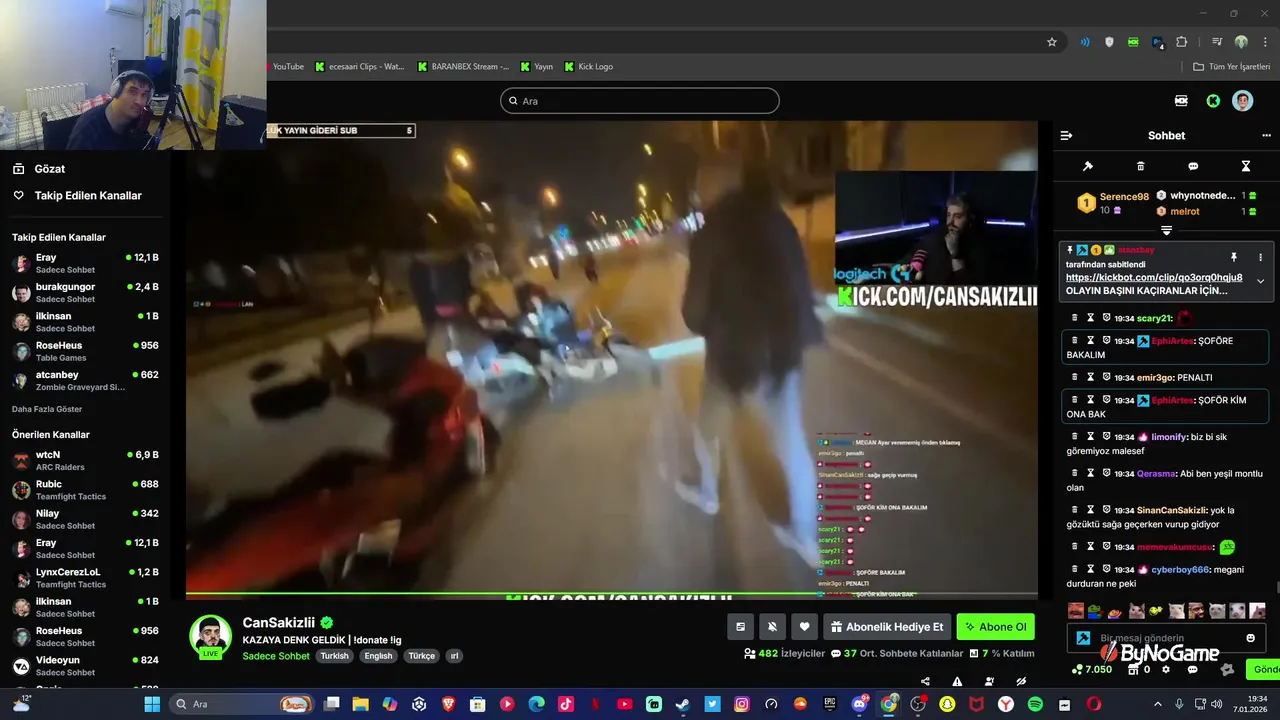The height and width of the screenshot is (720, 1280).
Task: Click the speech bubble icon in chat toolbar
Action: 1193,166
